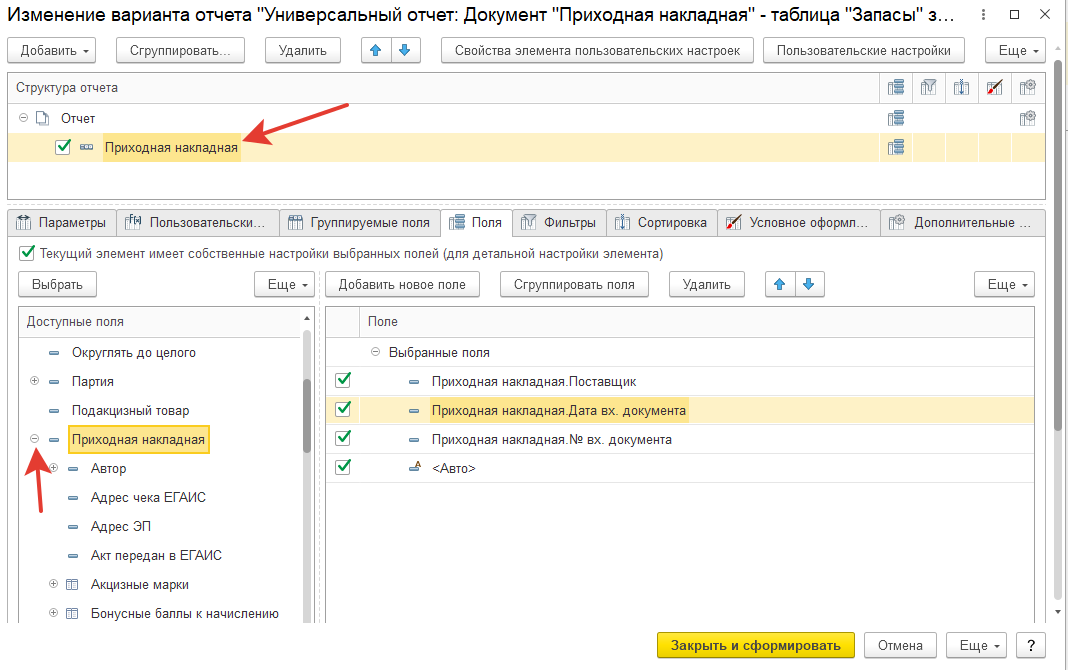
Task: Click the available fields list vertical scrollbar
Action: point(306,415)
